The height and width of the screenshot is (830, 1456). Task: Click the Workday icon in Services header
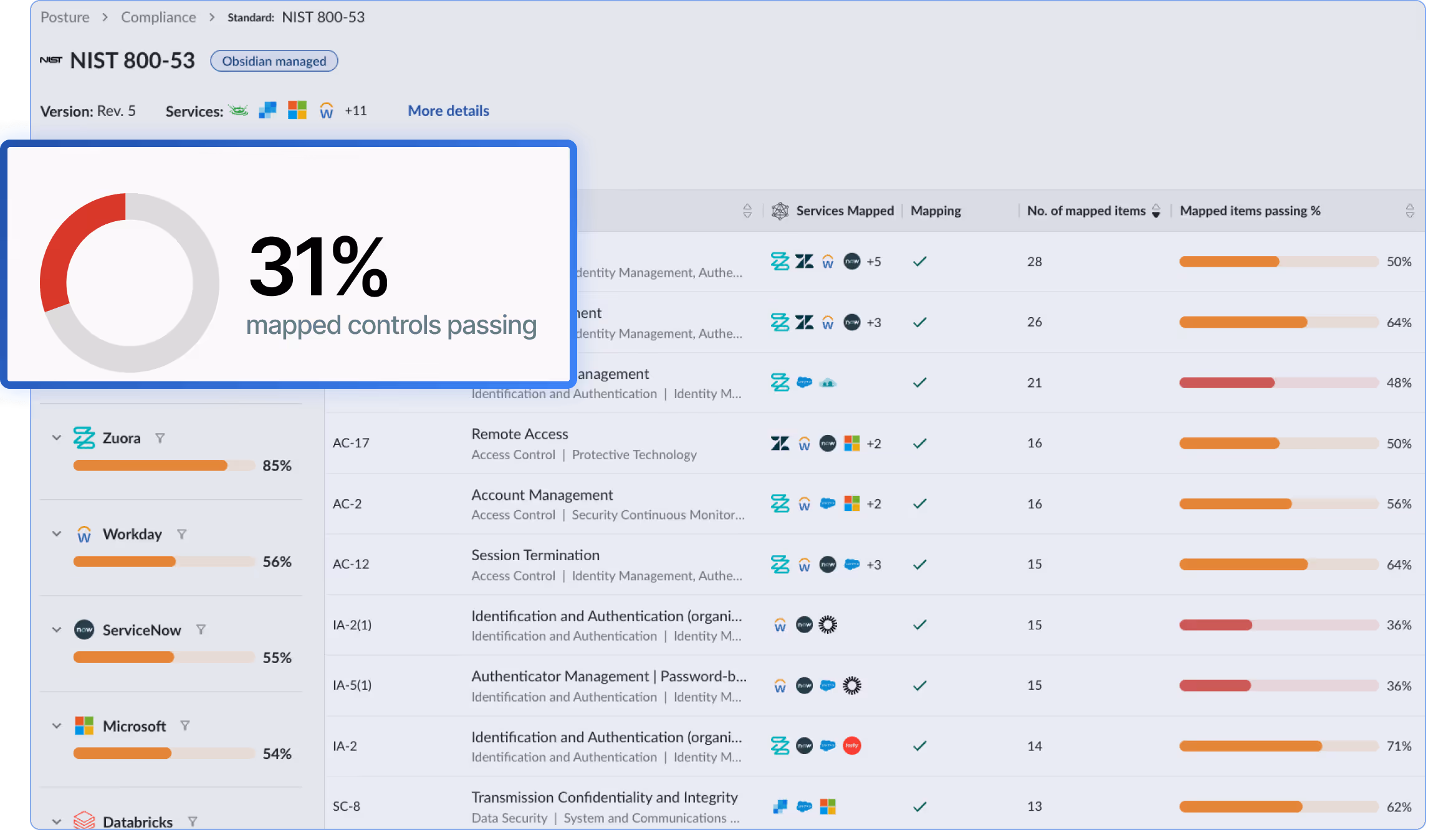tap(327, 111)
